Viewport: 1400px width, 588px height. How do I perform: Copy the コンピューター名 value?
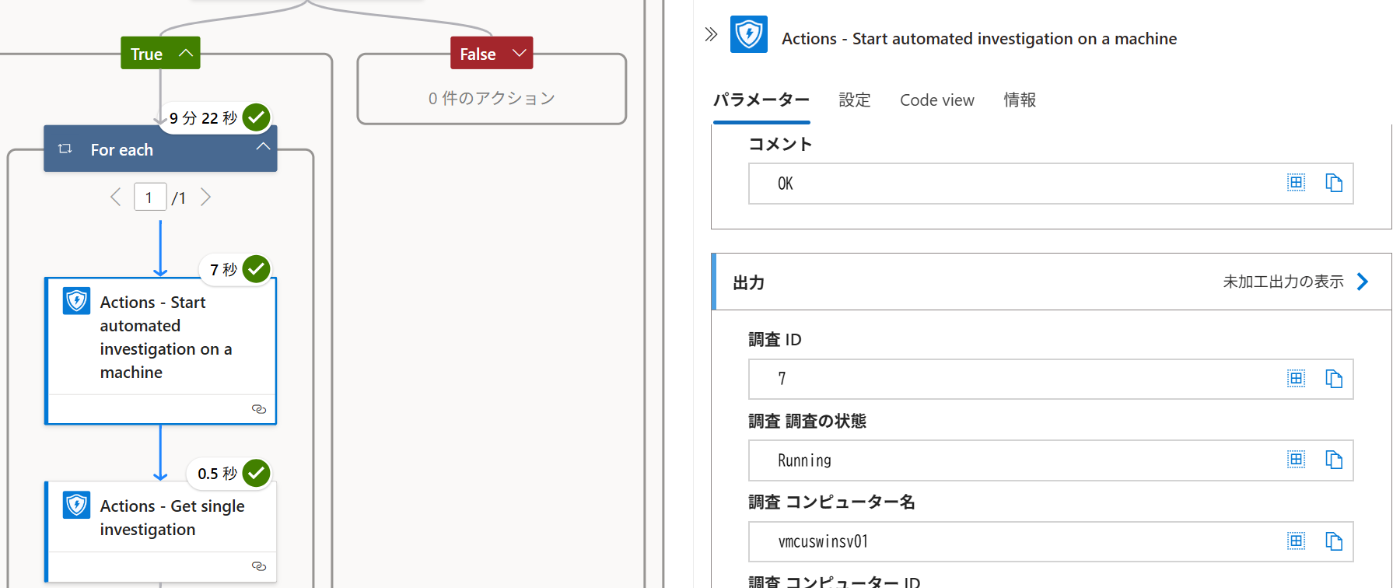1333,541
